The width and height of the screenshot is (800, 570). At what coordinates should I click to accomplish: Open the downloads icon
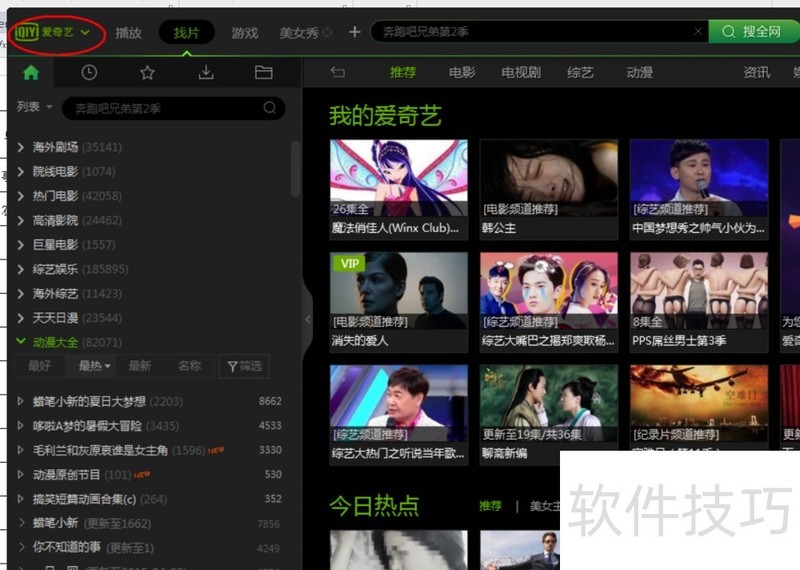206,72
